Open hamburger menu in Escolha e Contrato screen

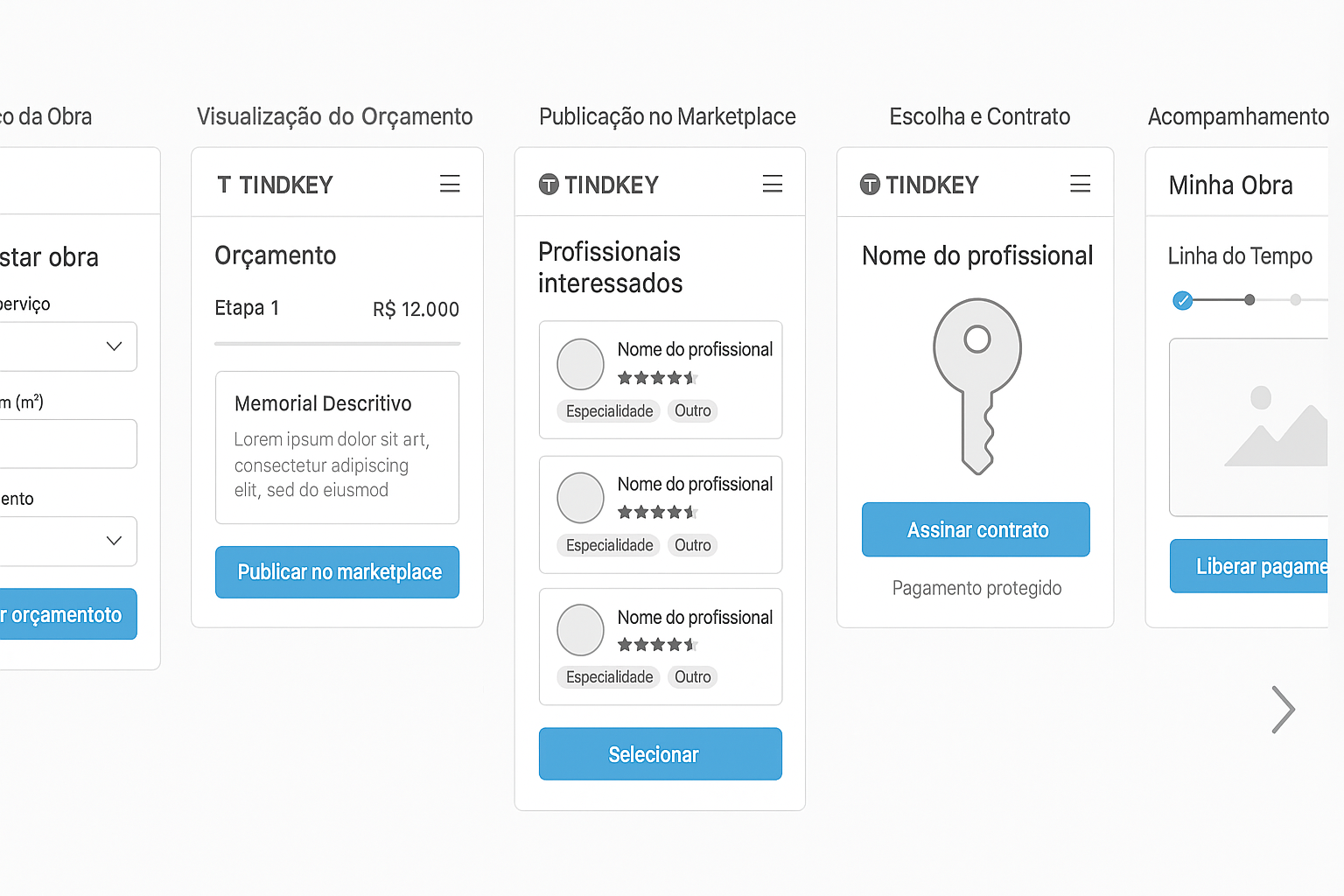pyautogui.click(x=1081, y=184)
